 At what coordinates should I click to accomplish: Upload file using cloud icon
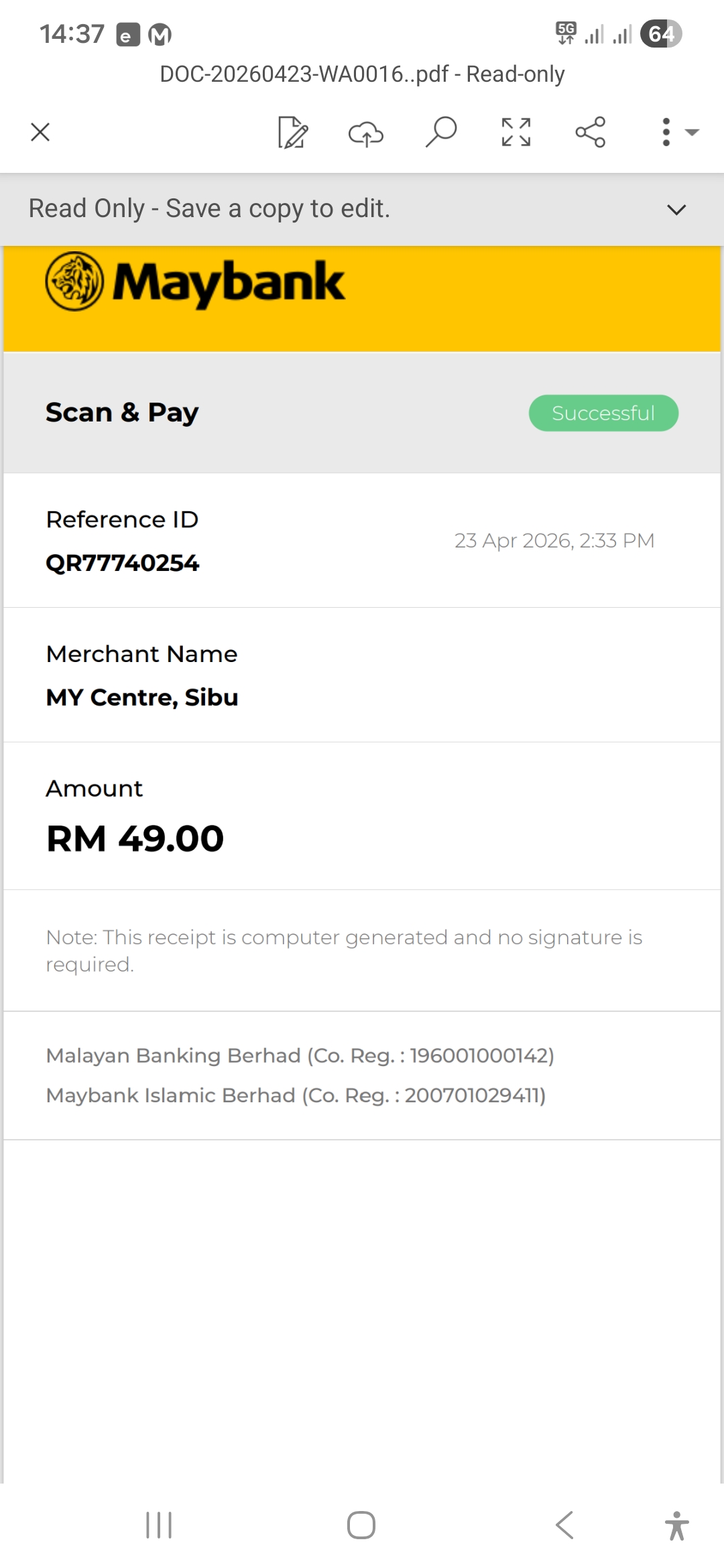tap(366, 133)
